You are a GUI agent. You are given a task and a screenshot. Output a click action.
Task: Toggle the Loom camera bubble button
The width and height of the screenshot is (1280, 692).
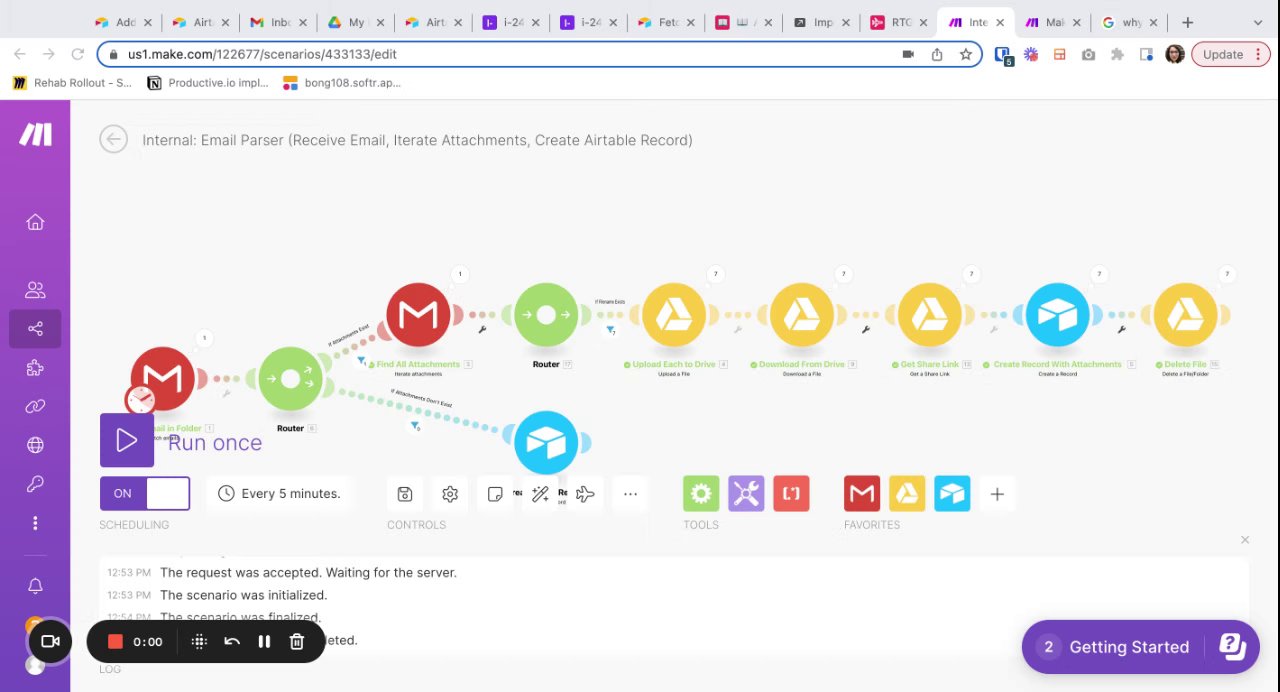(x=50, y=642)
